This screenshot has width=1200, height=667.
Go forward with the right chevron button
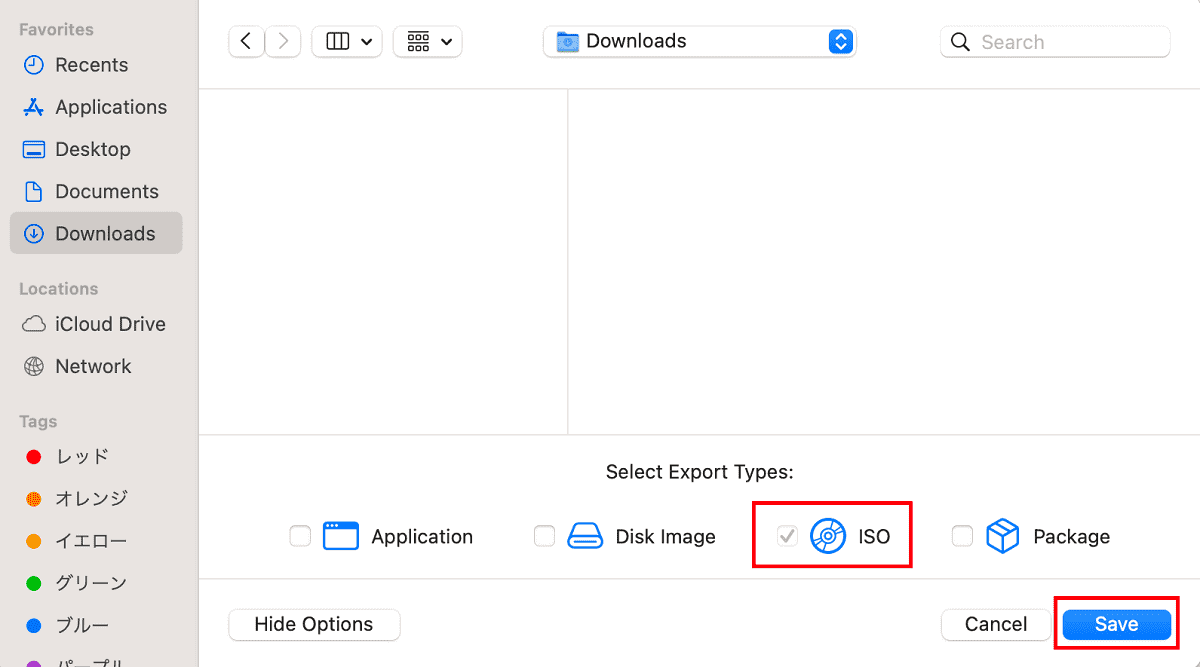coord(283,41)
